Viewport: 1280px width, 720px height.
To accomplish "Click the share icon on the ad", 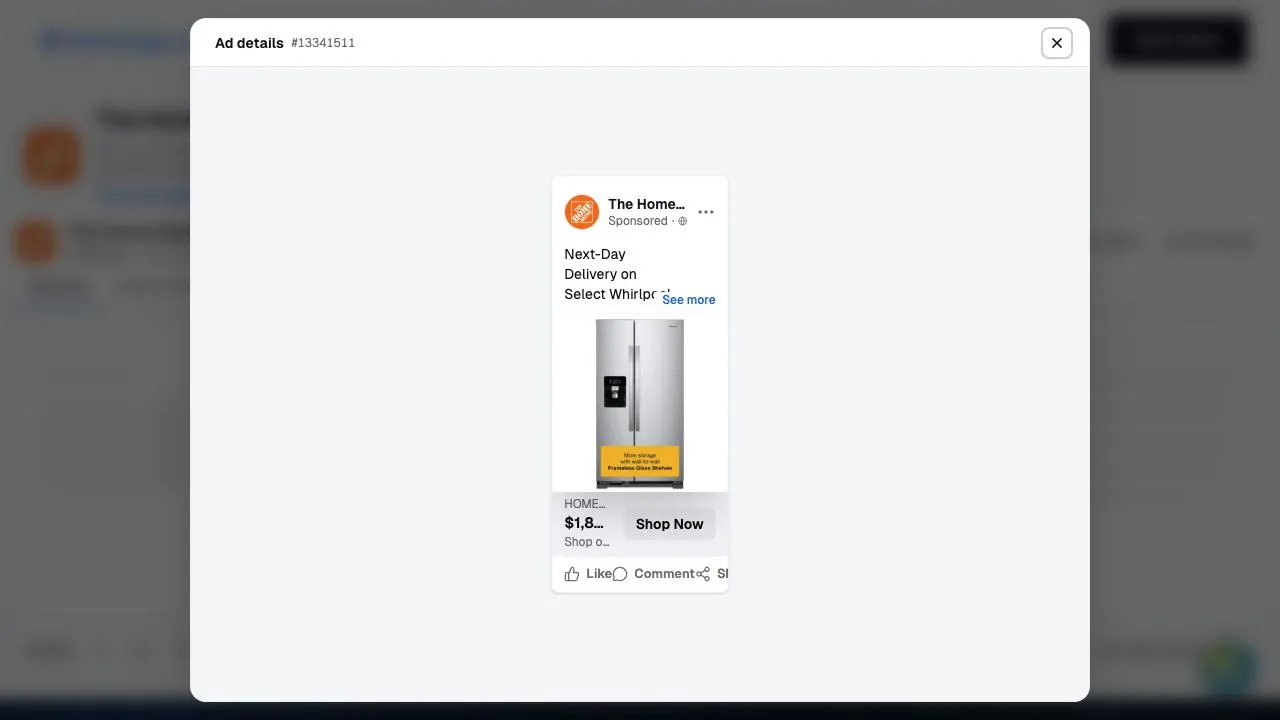I will point(703,574).
